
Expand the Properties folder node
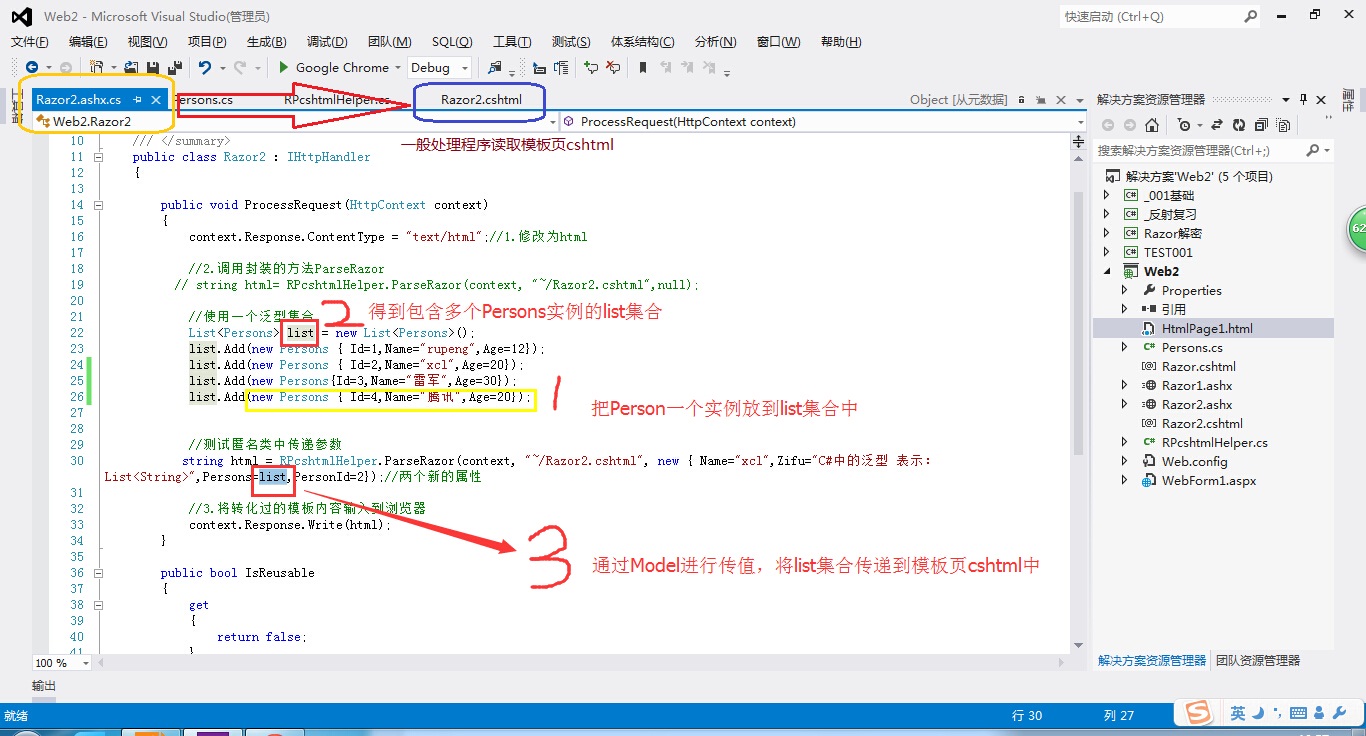click(1125, 290)
